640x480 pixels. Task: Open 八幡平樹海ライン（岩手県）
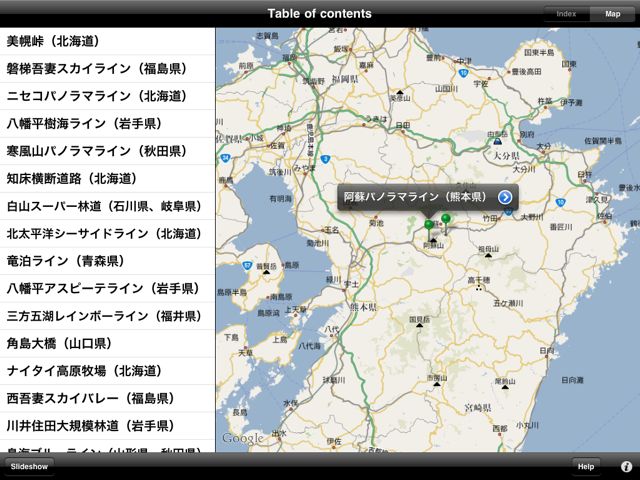[107, 123]
